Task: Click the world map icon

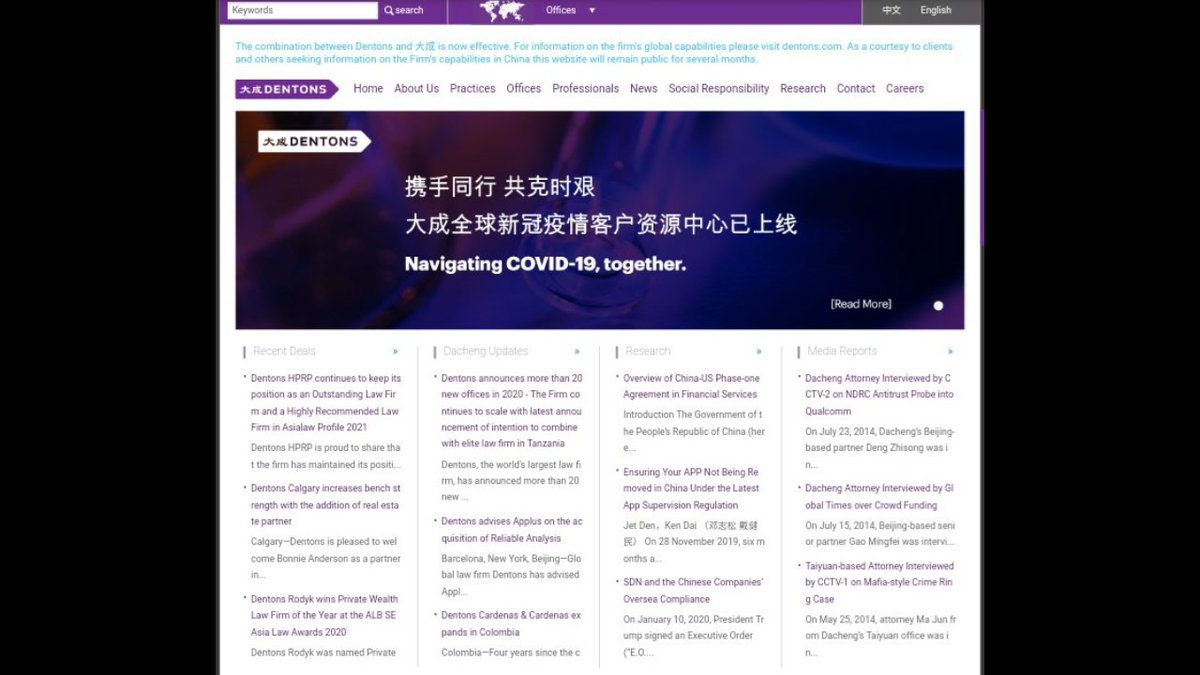Action: pos(502,11)
